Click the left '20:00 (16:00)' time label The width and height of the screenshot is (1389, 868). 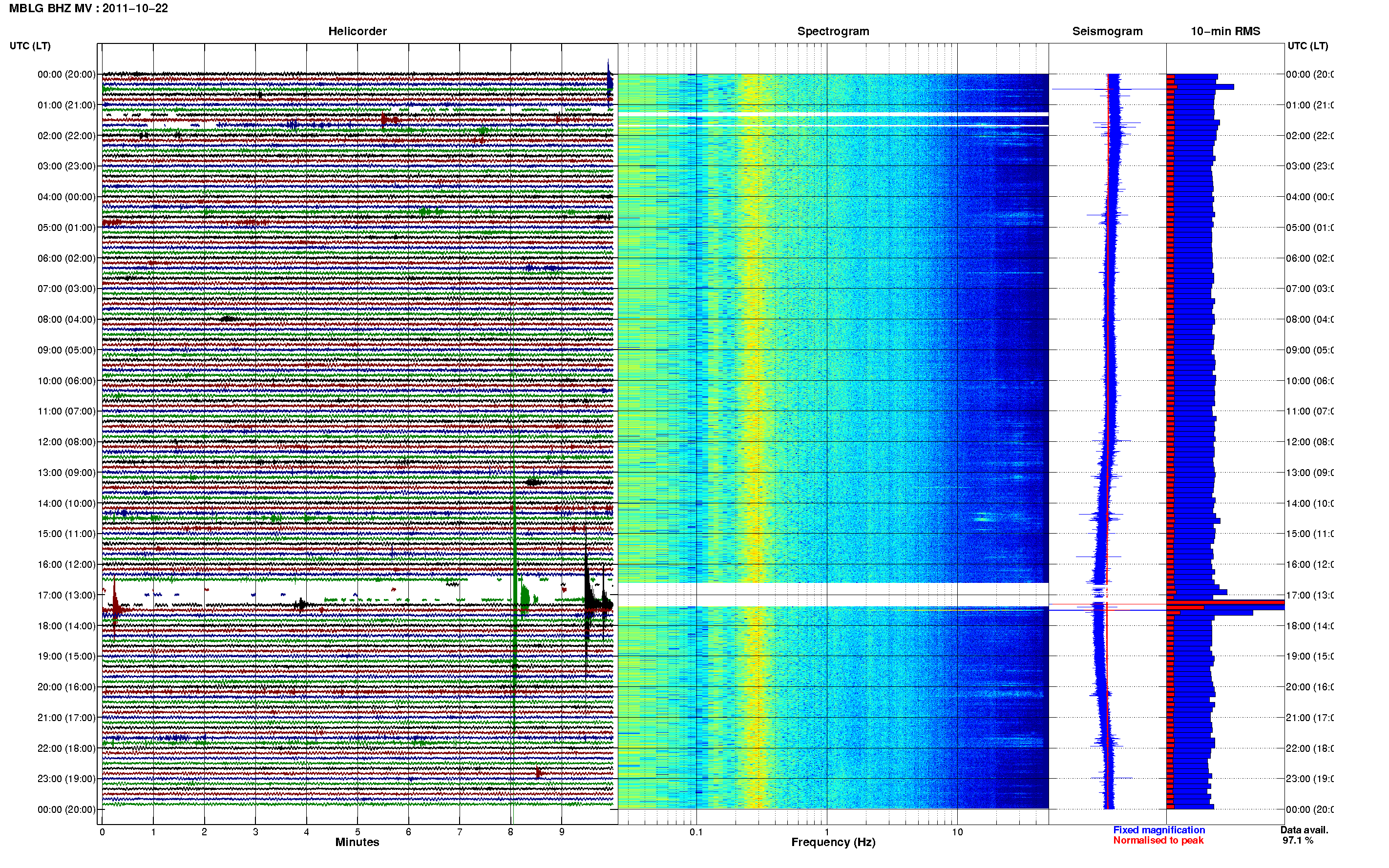pyautogui.click(x=66, y=687)
